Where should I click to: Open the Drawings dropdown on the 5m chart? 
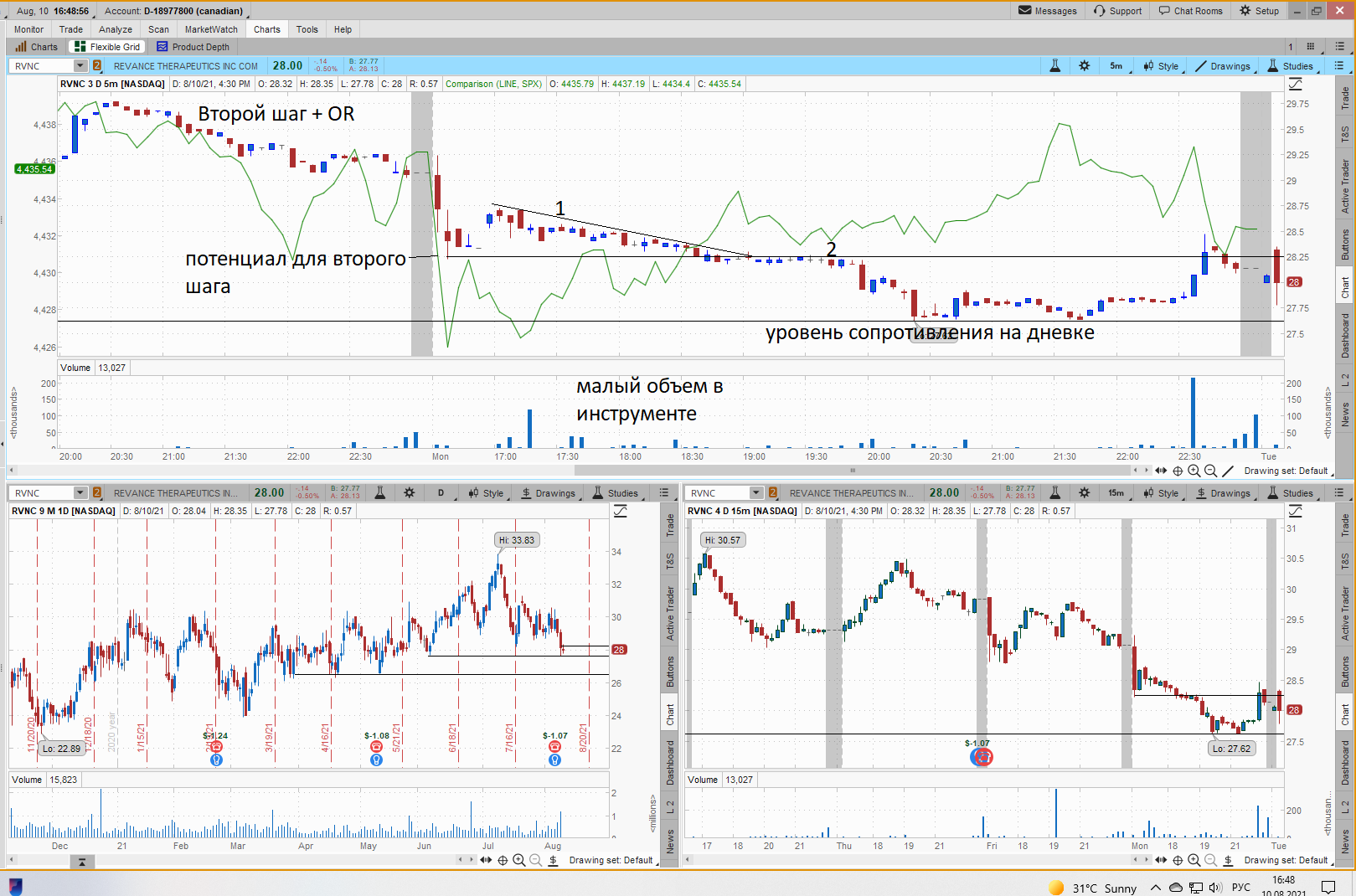click(x=1224, y=66)
